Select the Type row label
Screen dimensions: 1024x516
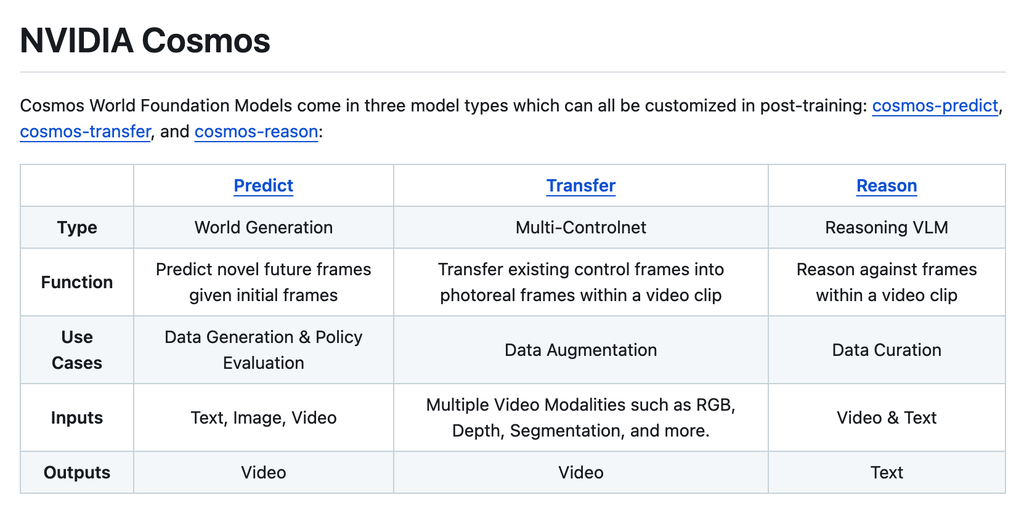[77, 227]
